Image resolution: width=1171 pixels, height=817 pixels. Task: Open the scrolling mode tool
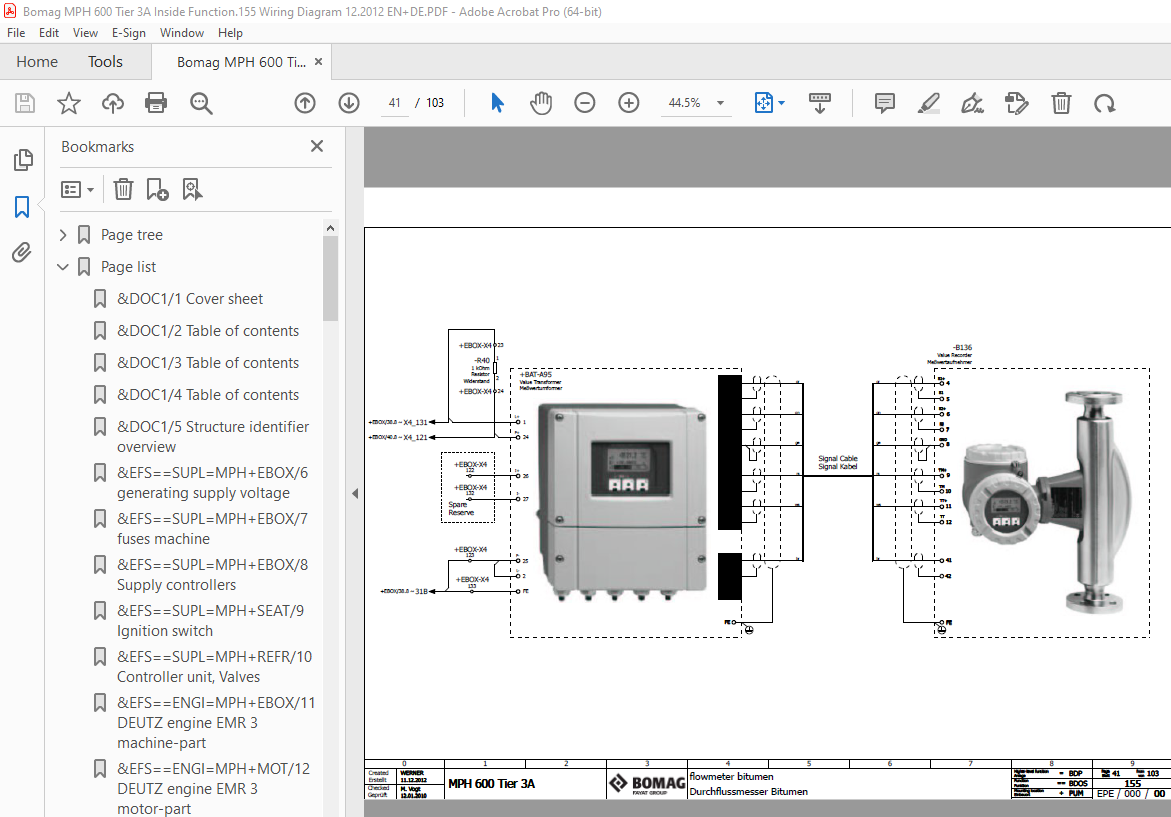click(820, 103)
